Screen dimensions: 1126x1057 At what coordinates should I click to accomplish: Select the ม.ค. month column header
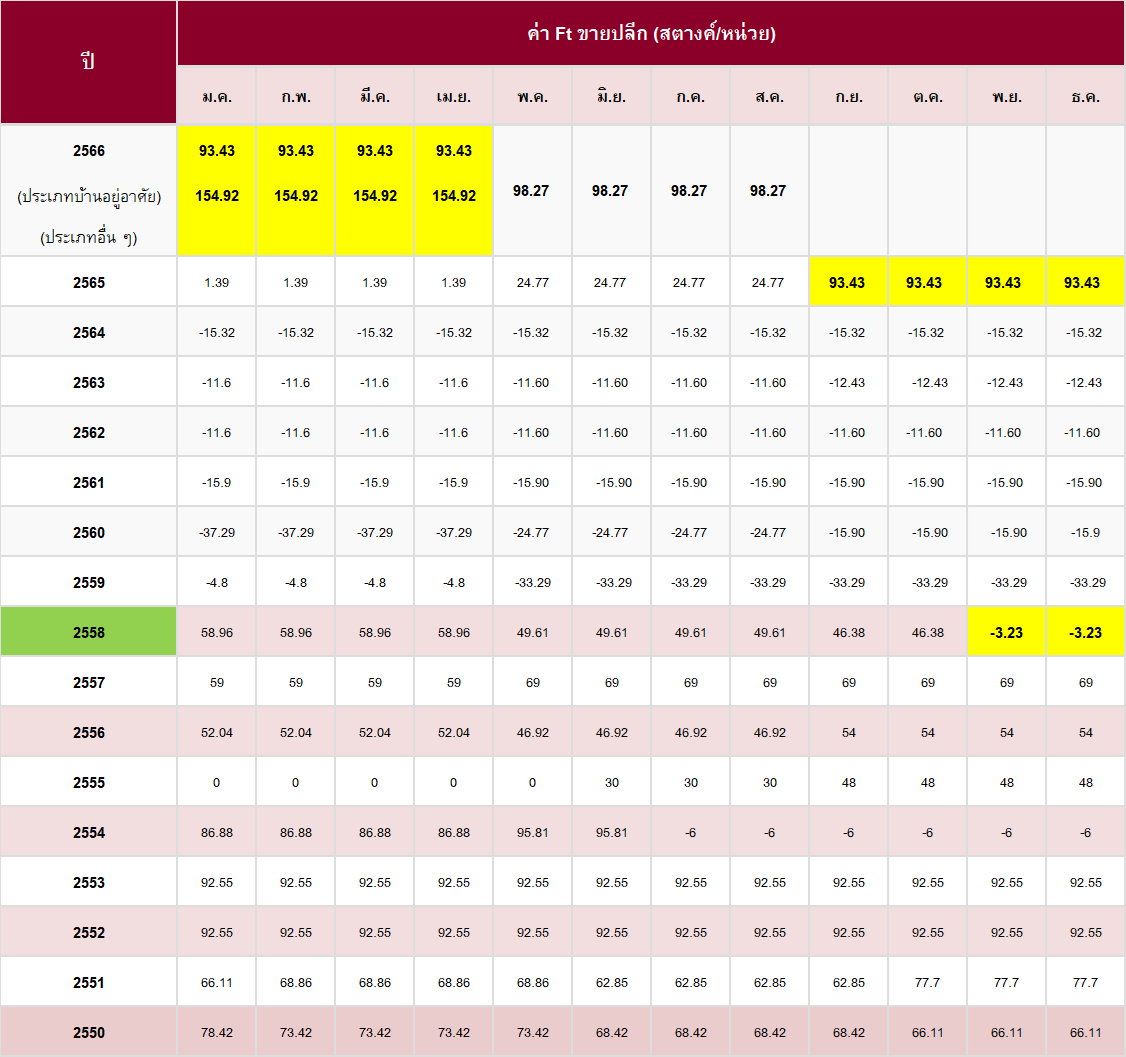point(217,97)
